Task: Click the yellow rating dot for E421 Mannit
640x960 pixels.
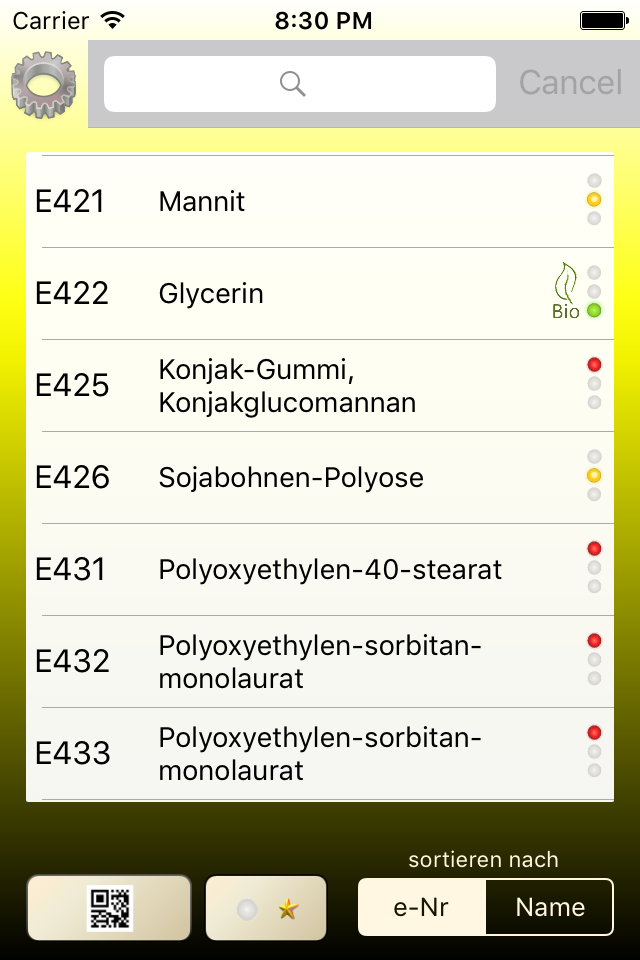Action: click(595, 200)
